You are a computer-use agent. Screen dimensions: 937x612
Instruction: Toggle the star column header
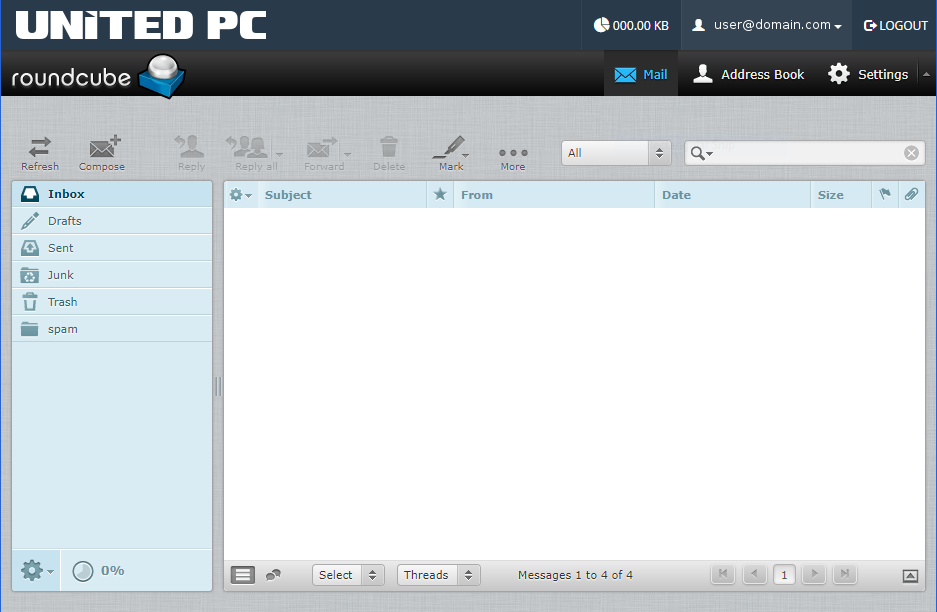coord(439,194)
